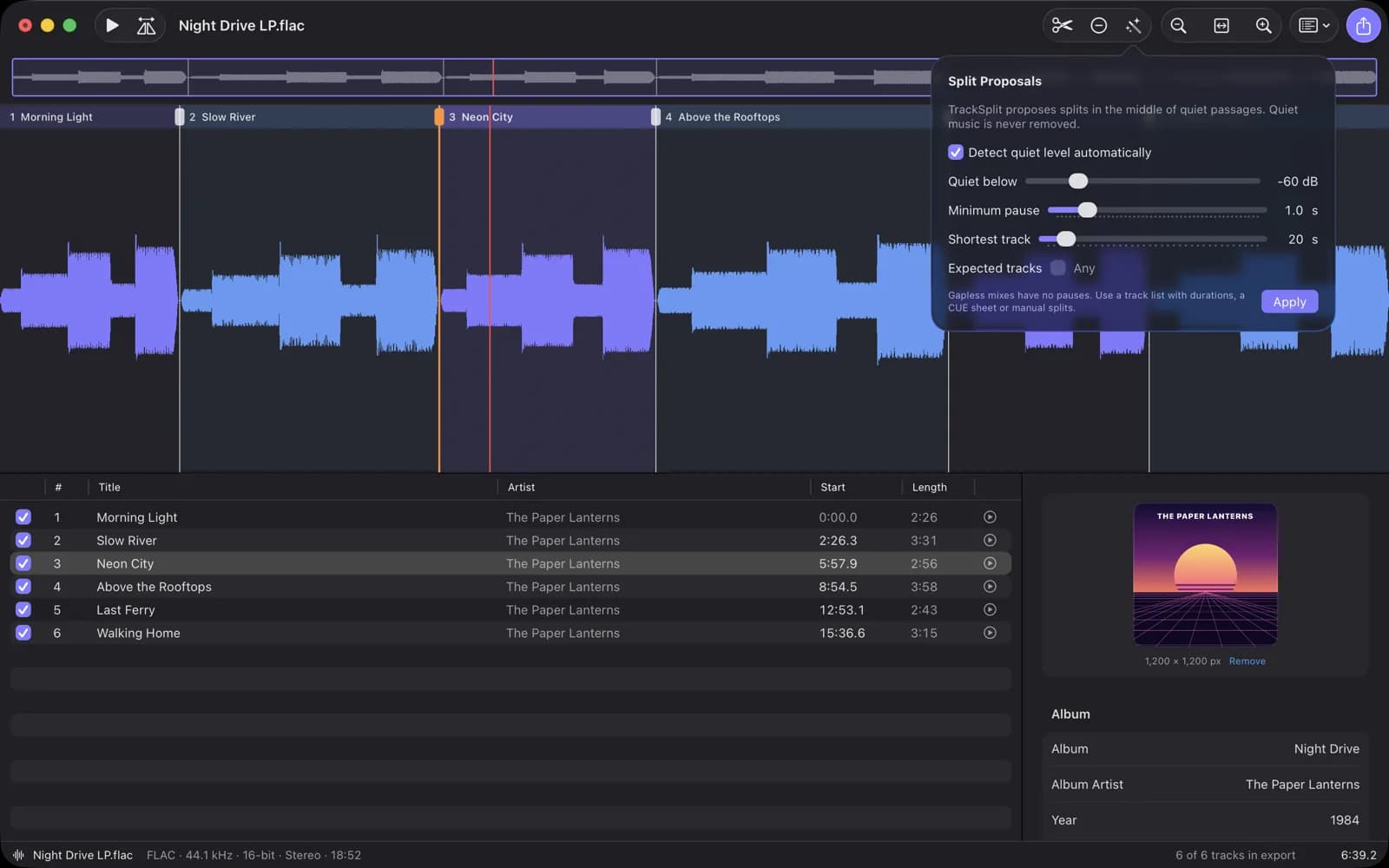Edit the Album Artist field value
The image size is (1389, 868).
click(x=1302, y=785)
